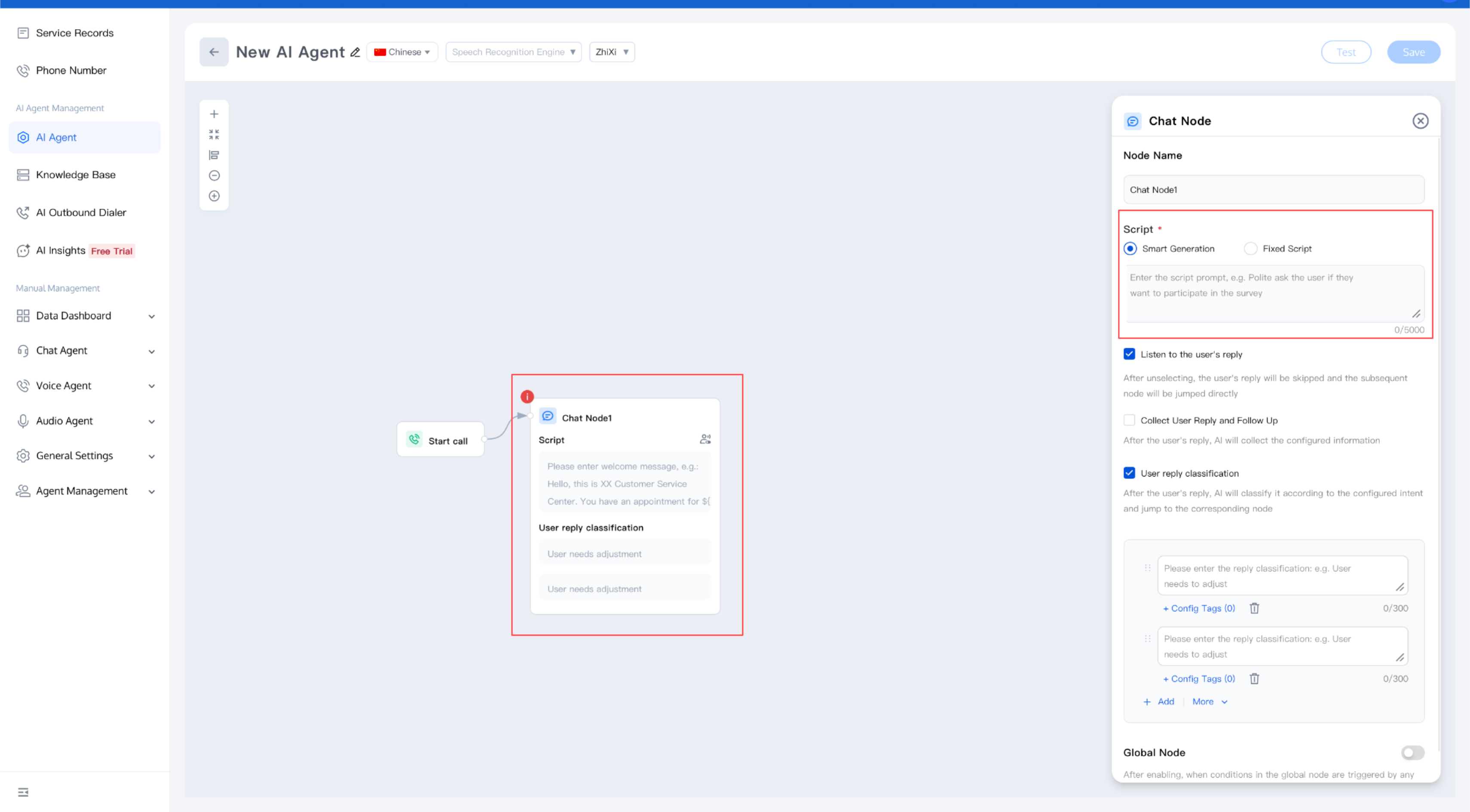The width and height of the screenshot is (1470, 812).
Task: Close the Chat Node panel
Action: (x=1420, y=121)
